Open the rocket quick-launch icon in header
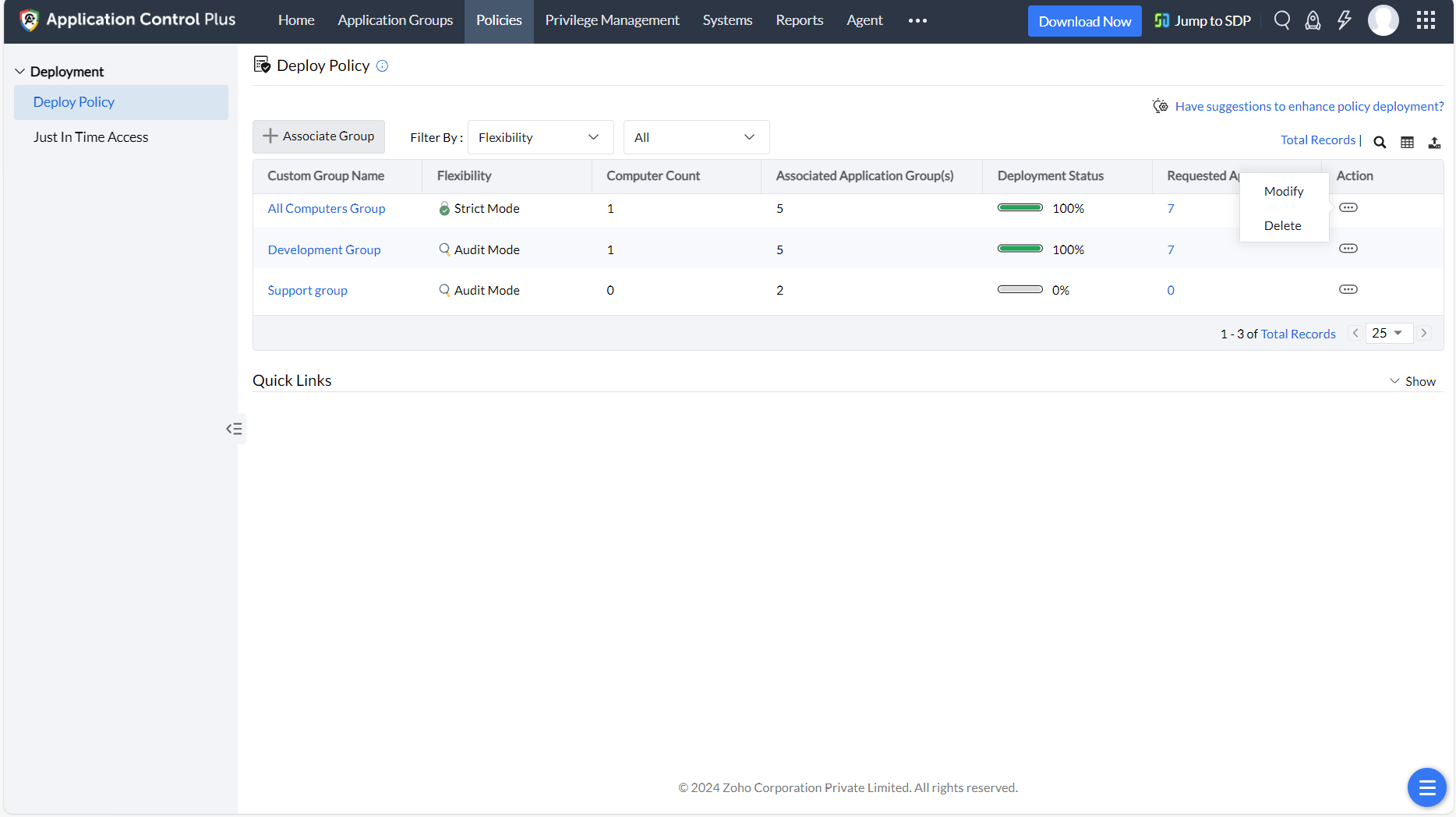Image resolution: width=1456 pixels, height=817 pixels. click(1313, 20)
